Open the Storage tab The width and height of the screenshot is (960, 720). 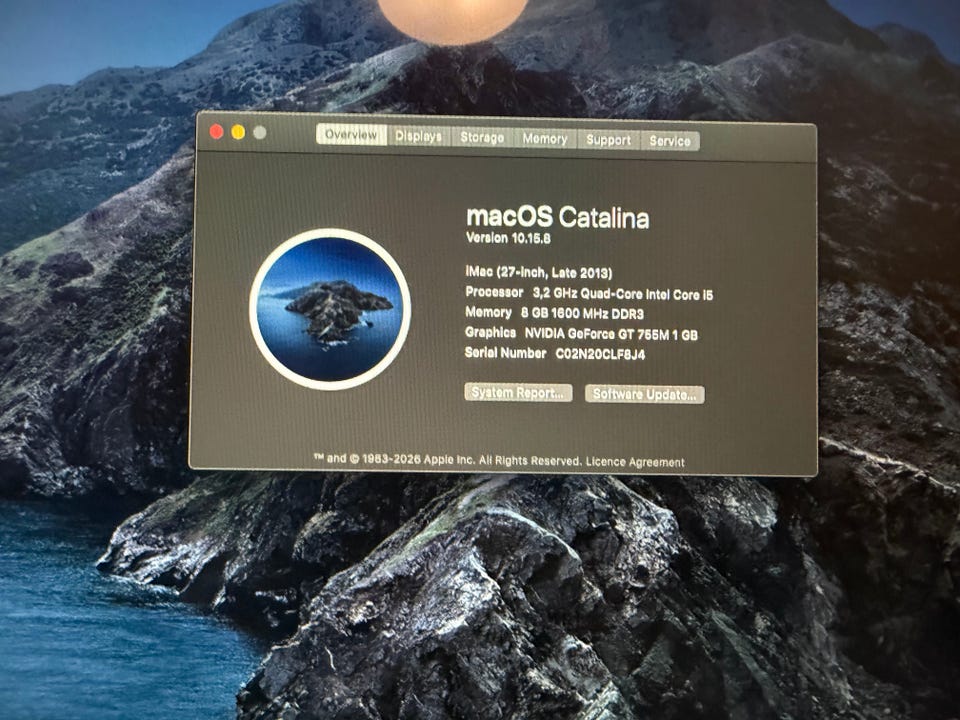point(482,137)
